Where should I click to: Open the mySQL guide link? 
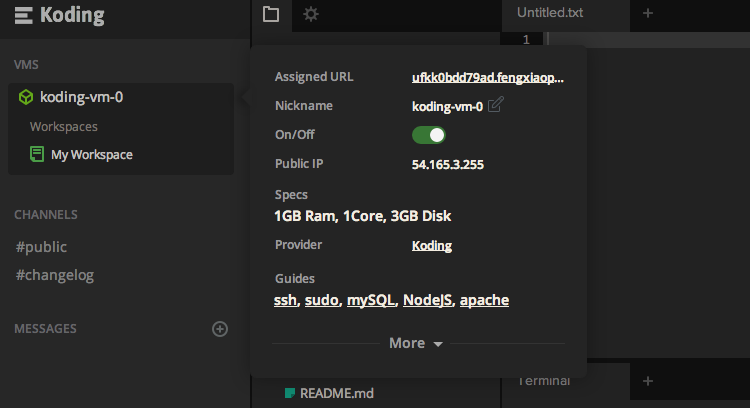pyautogui.click(x=371, y=300)
